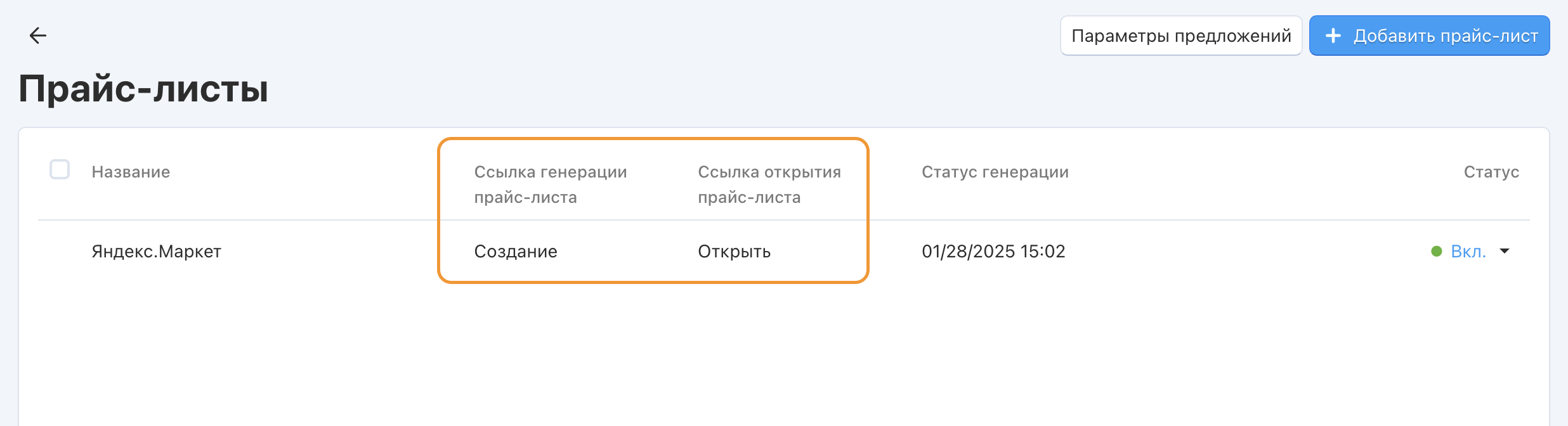The height and width of the screenshot is (426, 1568).
Task: Click the Ссылка генерации прайс-листа column header
Action: 550,184
